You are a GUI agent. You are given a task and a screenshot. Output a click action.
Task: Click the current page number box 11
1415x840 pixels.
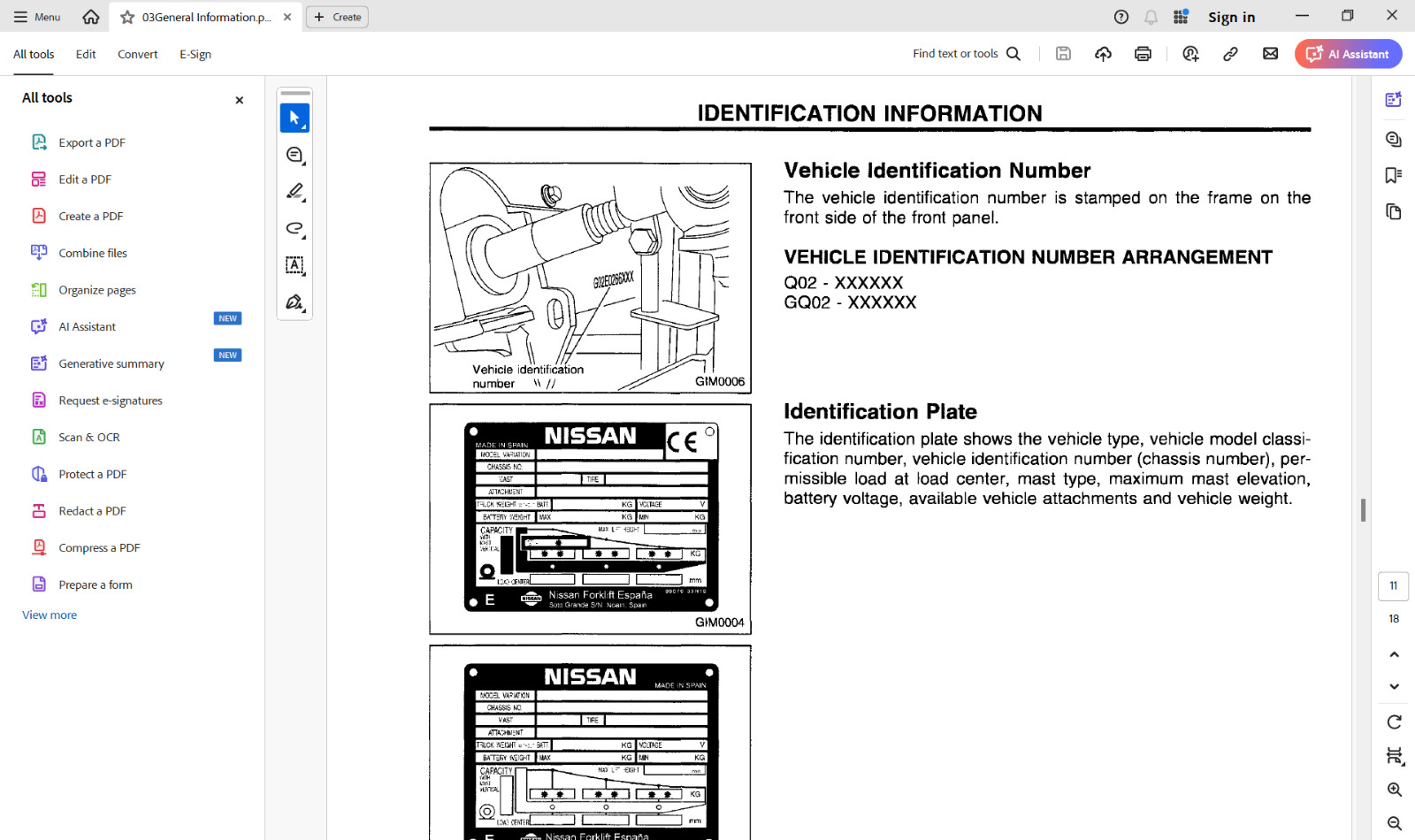(1393, 585)
